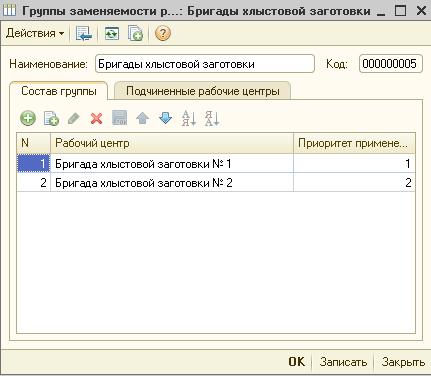Viewport: 431px width, 376px height.
Task: Close the window with the title bar X
Action: [421, 11]
